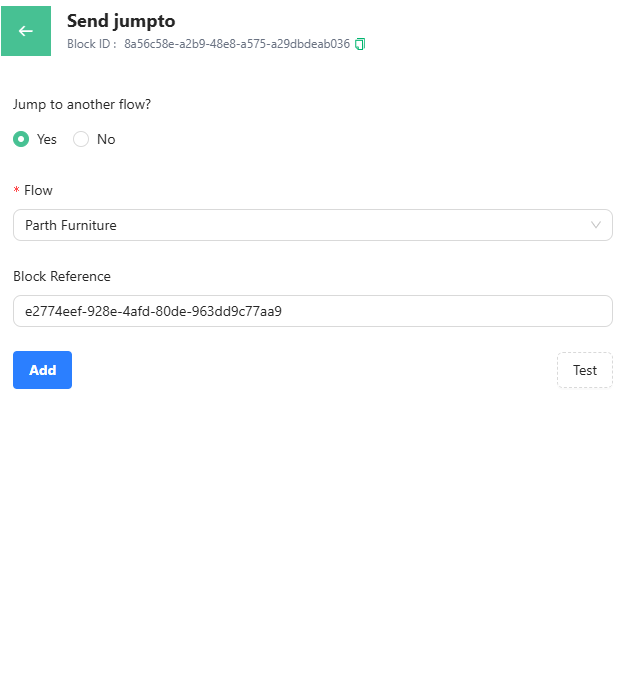The image size is (633, 678).
Task: Click the Flow field label
Action: (x=38, y=190)
